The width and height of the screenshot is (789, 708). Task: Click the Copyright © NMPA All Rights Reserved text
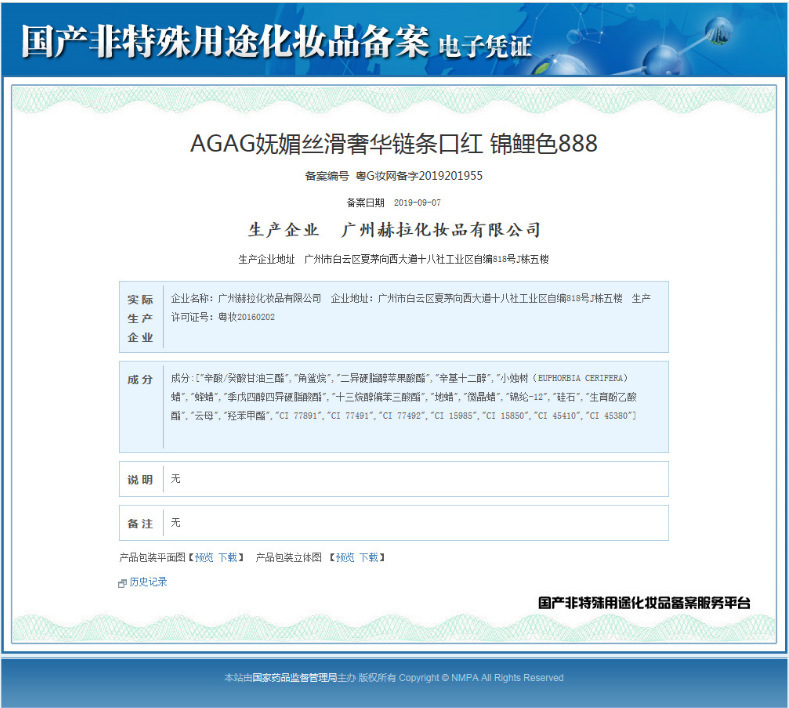(481, 678)
